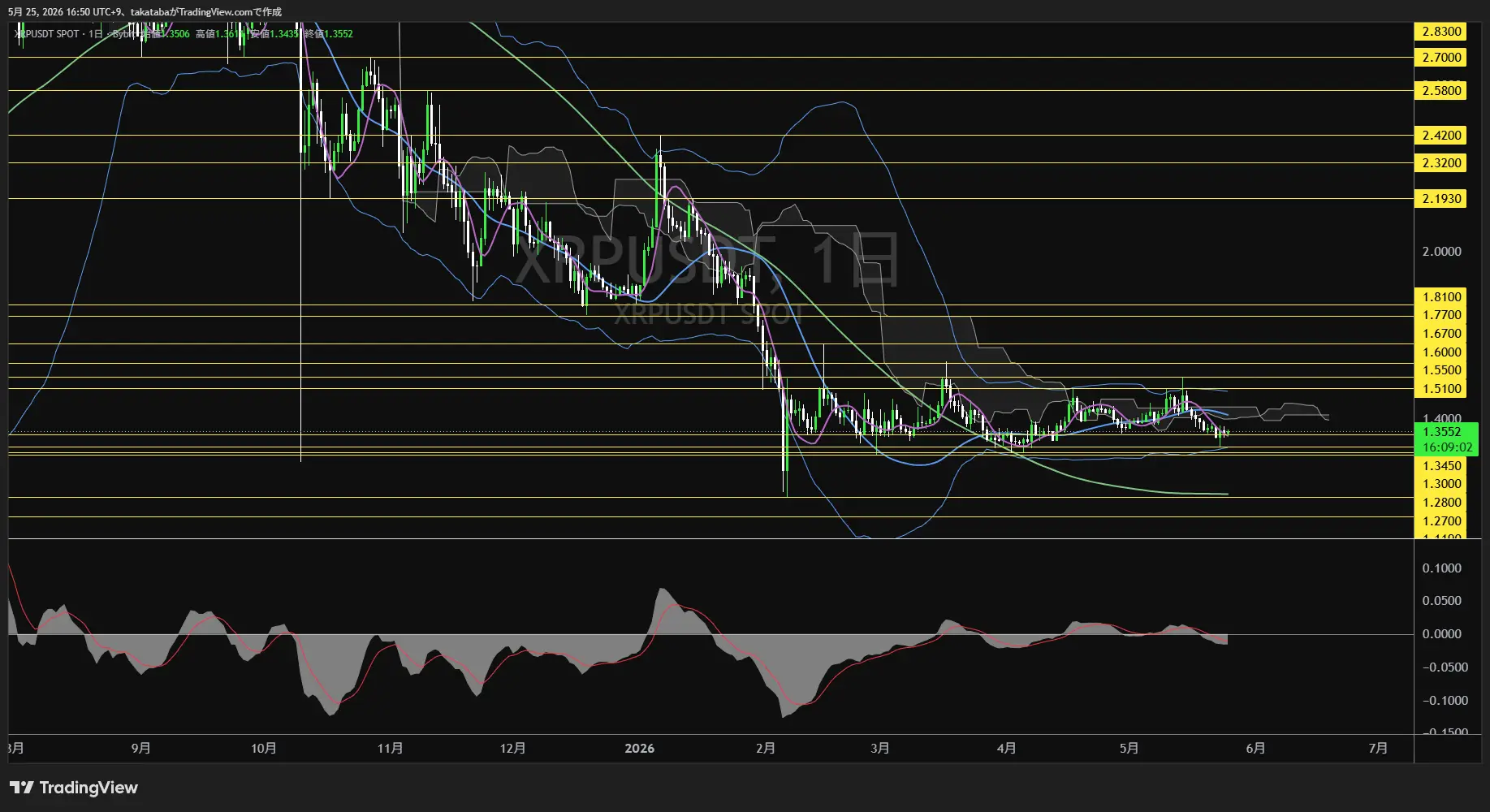
Task: Click the 2.5800 price level label
Action: coord(1441,91)
